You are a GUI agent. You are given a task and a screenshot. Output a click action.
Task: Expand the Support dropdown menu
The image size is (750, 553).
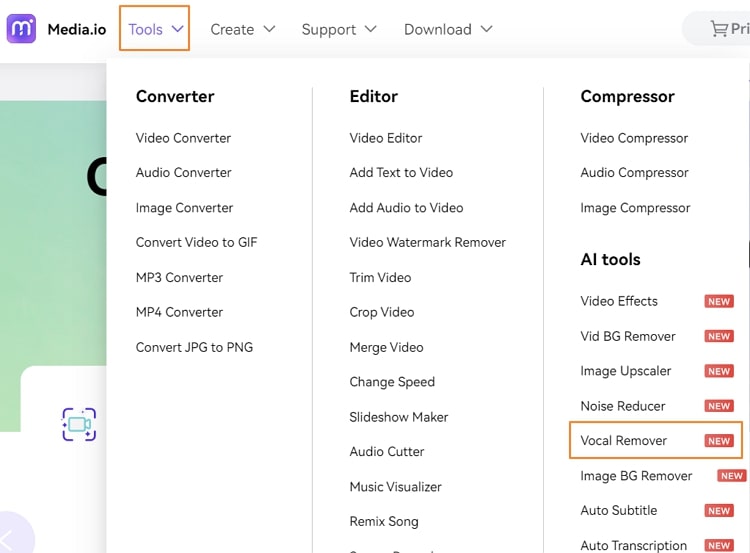tap(339, 29)
